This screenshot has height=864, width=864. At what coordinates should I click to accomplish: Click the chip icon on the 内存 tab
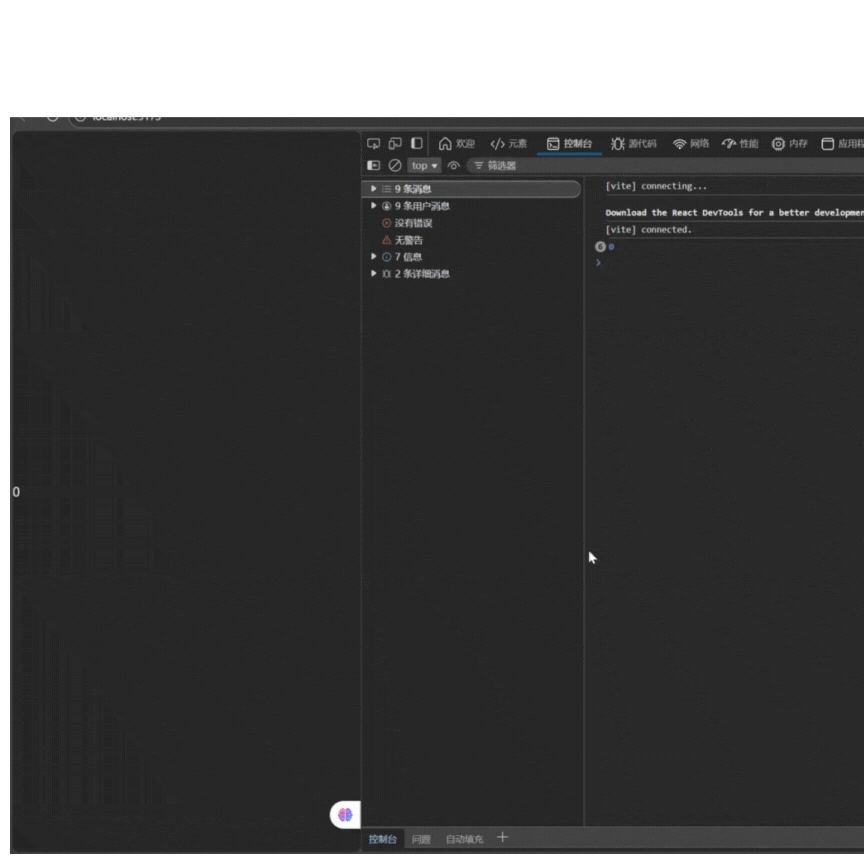click(x=778, y=144)
